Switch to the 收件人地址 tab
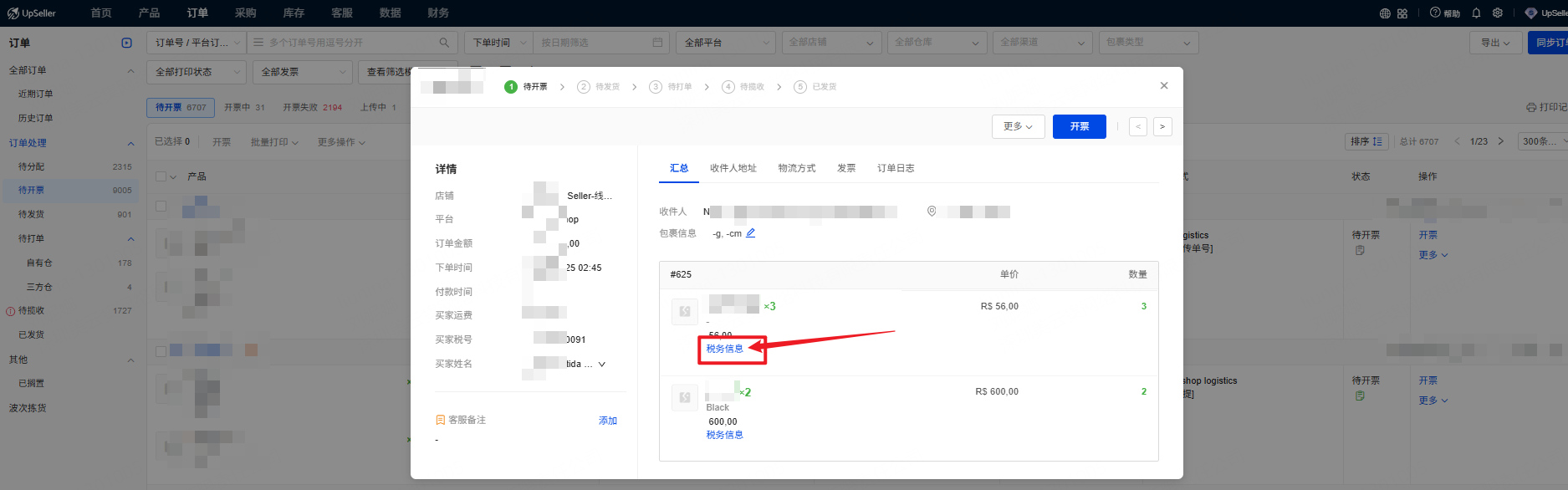This screenshot has width=1568, height=490. pos(733,168)
